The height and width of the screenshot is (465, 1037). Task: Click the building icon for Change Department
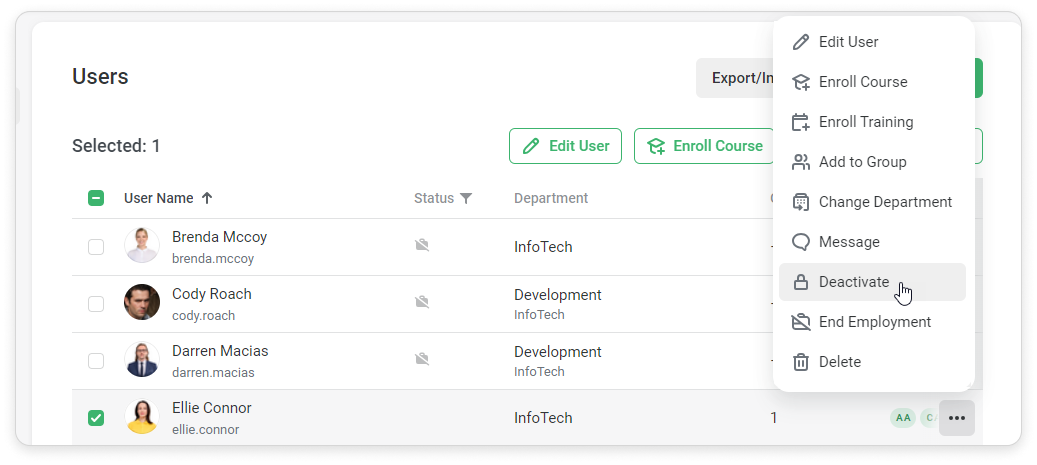click(x=800, y=202)
